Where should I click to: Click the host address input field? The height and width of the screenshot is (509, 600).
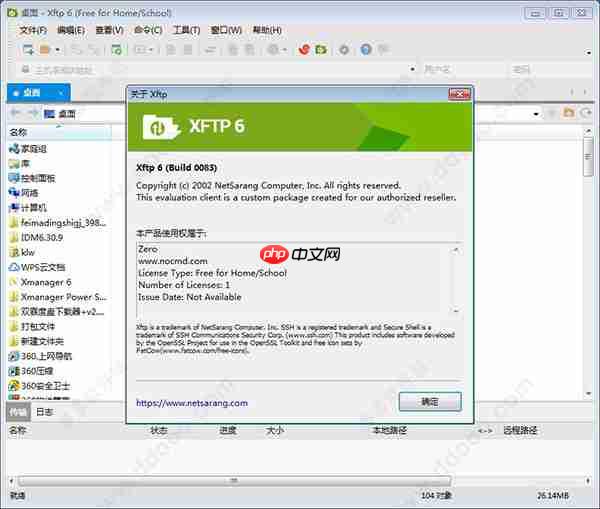[218, 70]
